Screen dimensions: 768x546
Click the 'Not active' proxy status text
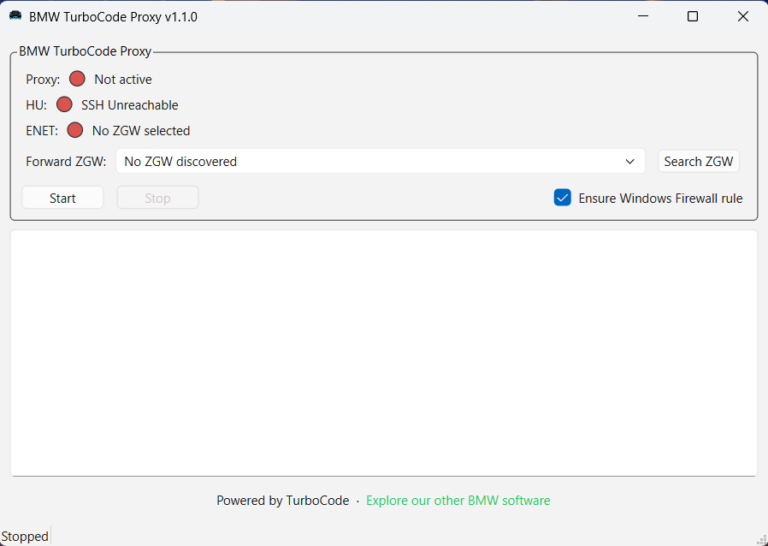point(123,79)
